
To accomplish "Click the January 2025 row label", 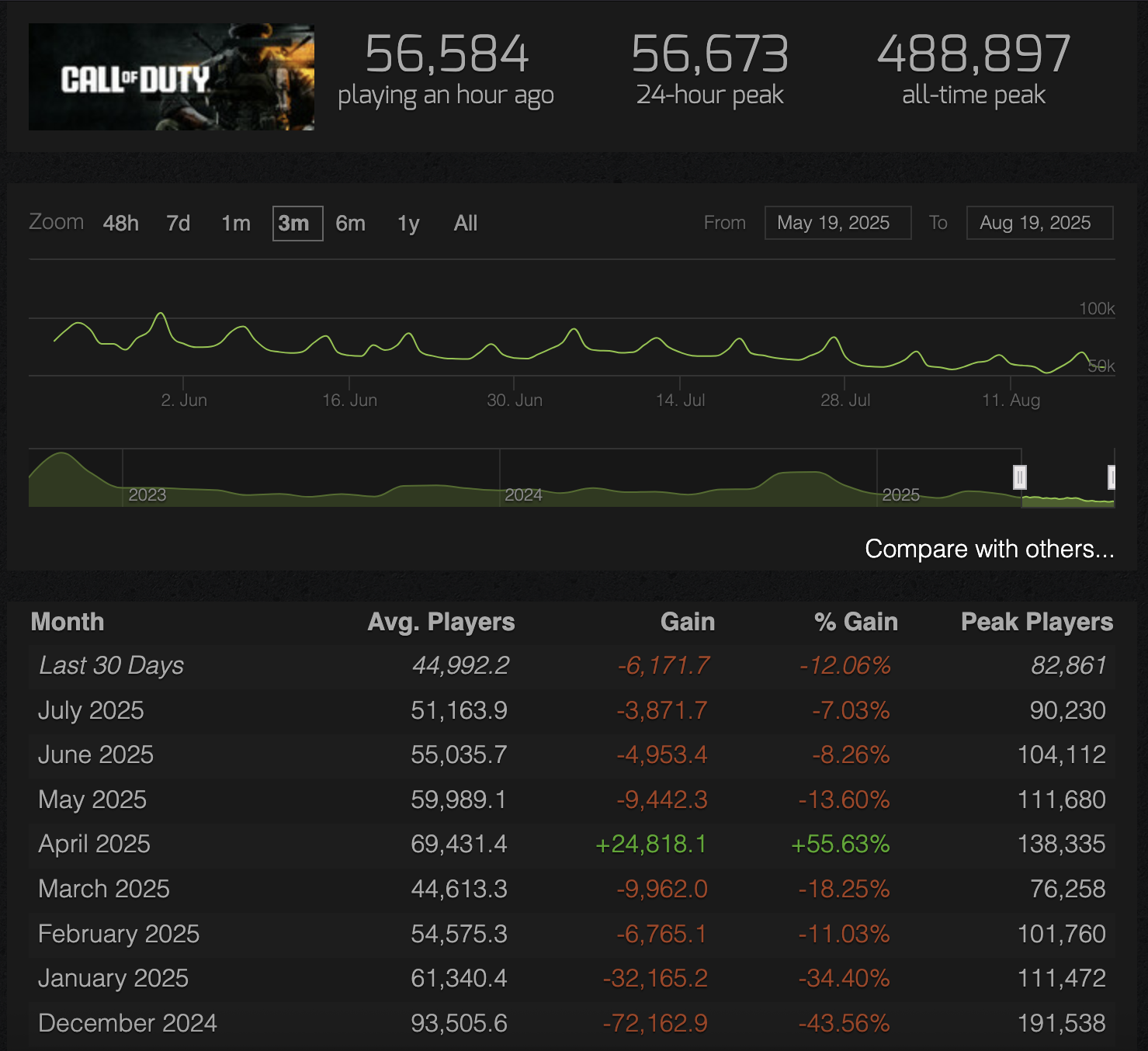I will [113, 978].
